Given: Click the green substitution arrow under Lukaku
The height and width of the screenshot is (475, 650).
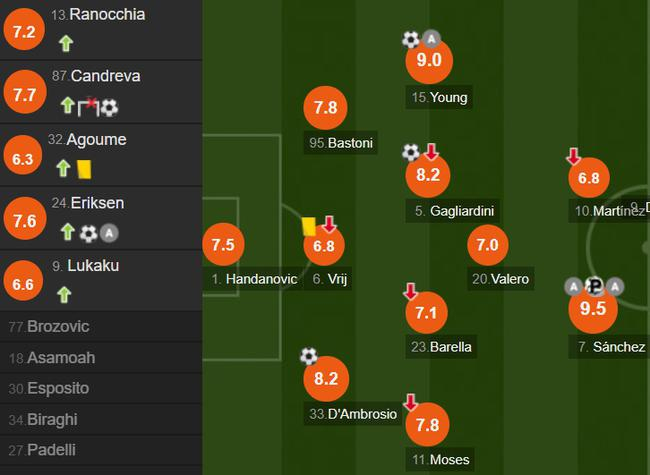Looking at the screenshot, I should pos(66,294).
